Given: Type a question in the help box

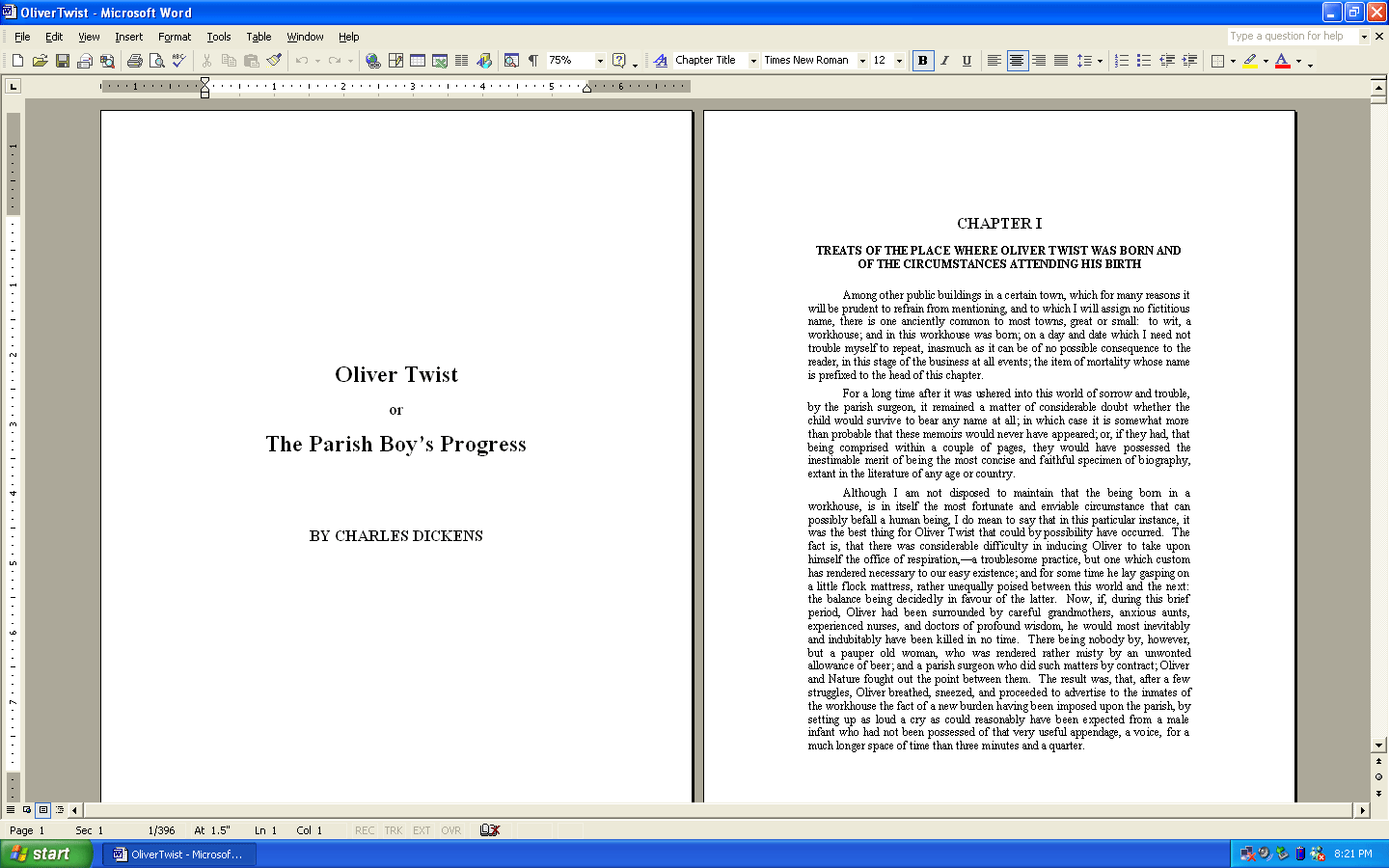Looking at the screenshot, I should point(1293,37).
